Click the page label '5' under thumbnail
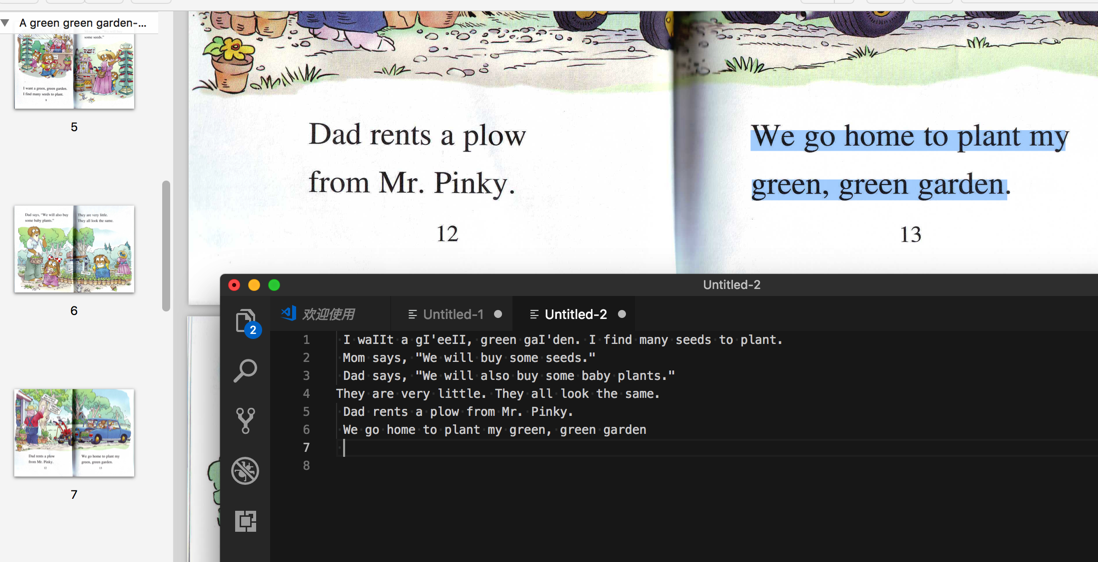 (x=74, y=127)
